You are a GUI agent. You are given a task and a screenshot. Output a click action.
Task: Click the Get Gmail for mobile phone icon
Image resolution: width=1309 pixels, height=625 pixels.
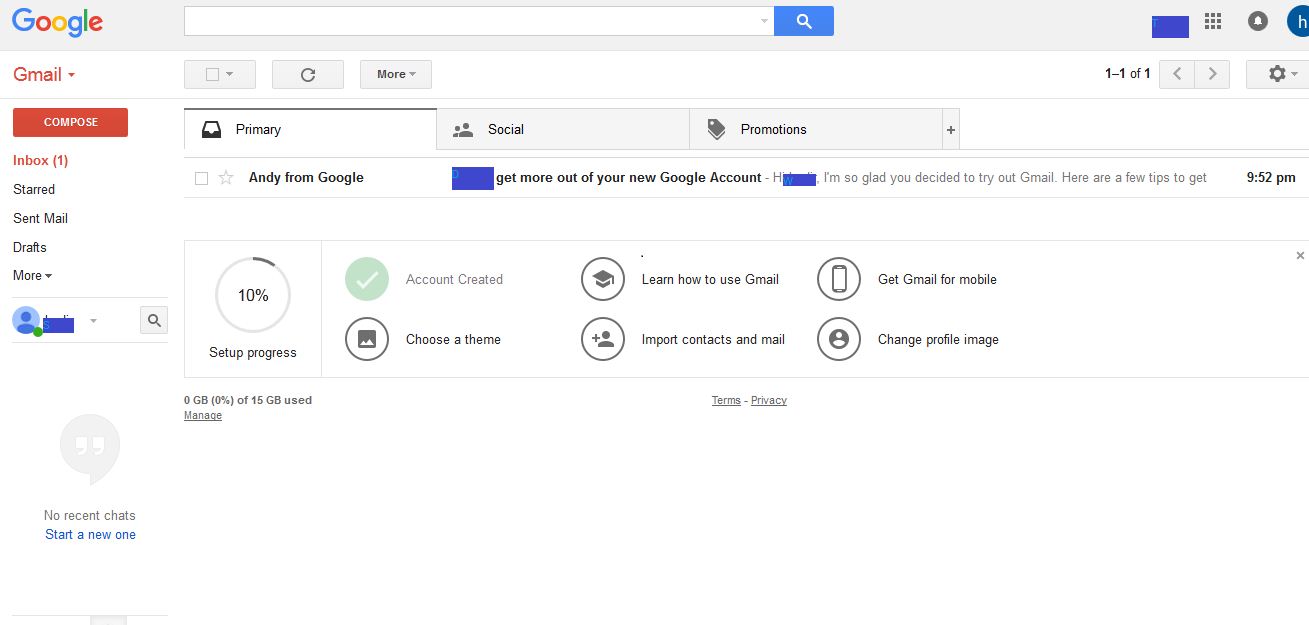(839, 279)
